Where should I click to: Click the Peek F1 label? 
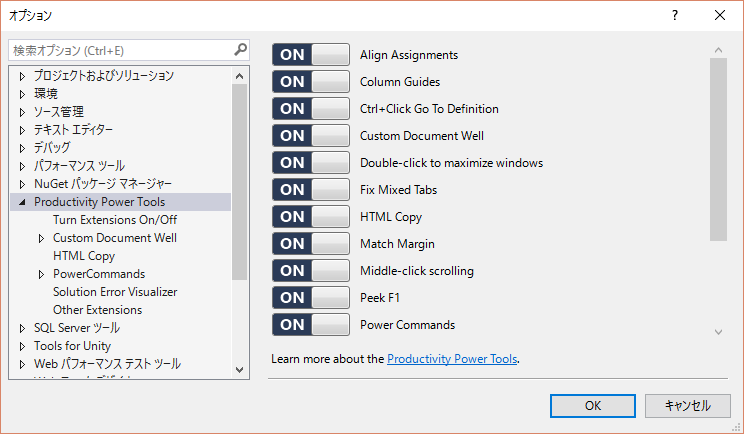point(380,298)
